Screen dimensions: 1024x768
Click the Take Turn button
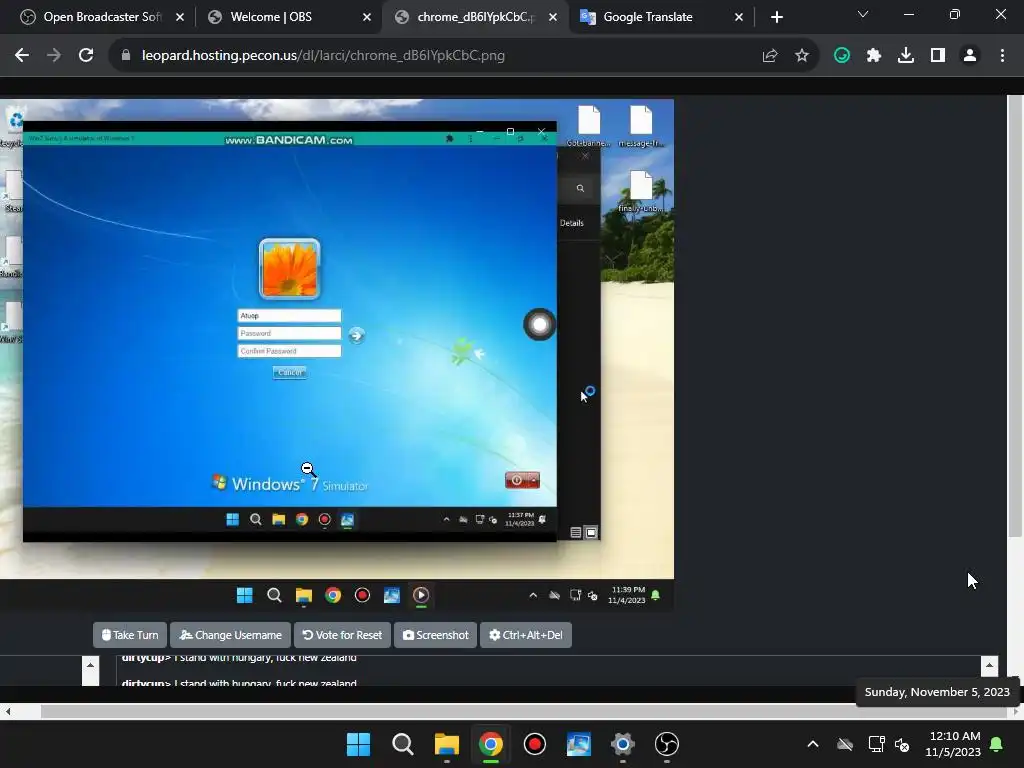tap(130, 635)
